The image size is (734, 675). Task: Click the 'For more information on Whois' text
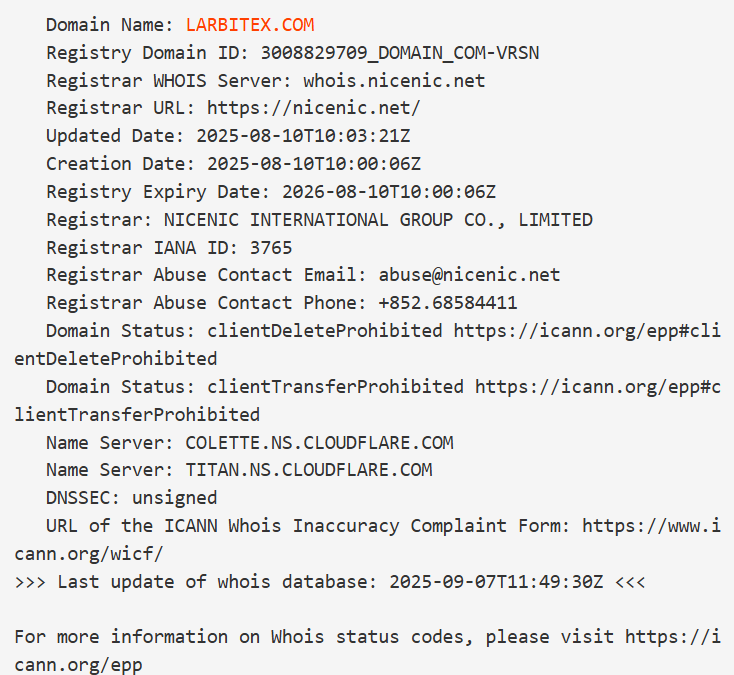[200, 636]
